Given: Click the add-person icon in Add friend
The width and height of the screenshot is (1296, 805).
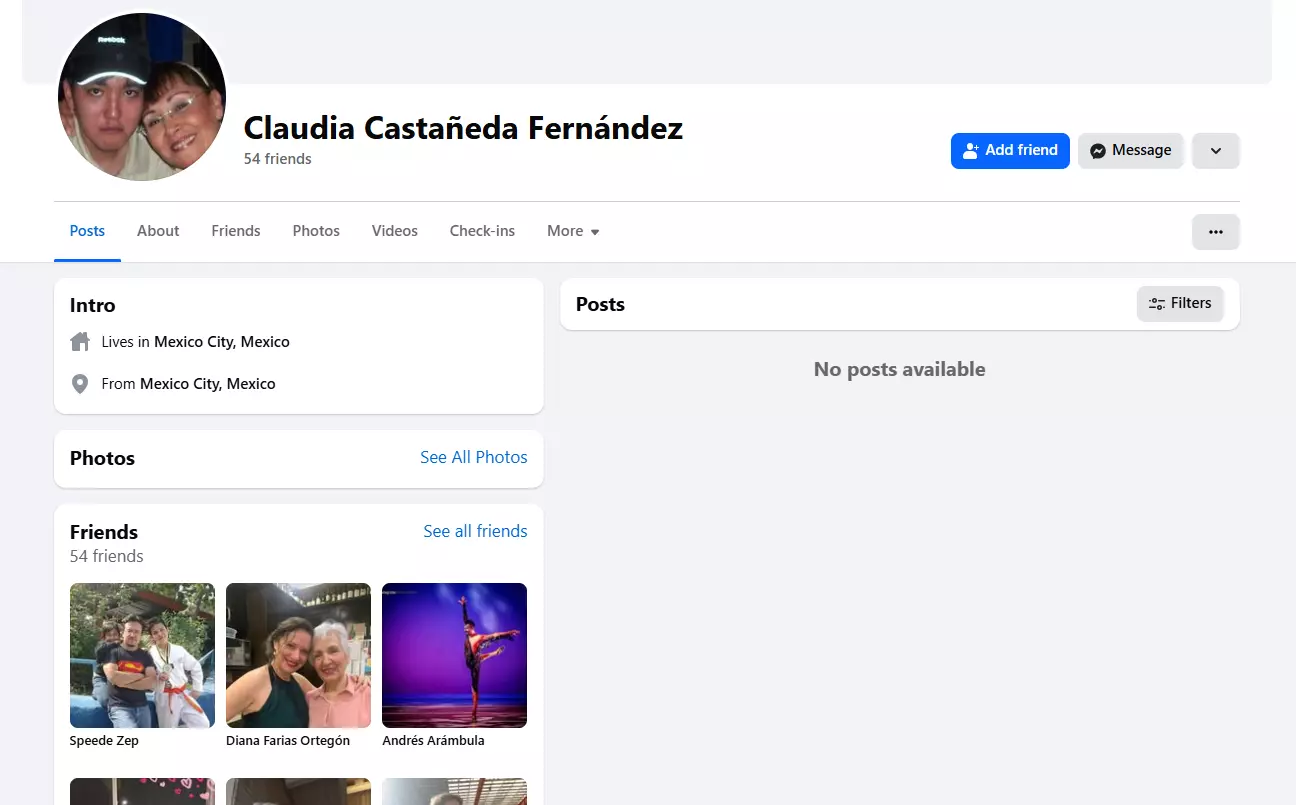Looking at the screenshot, I should [970, 151].
